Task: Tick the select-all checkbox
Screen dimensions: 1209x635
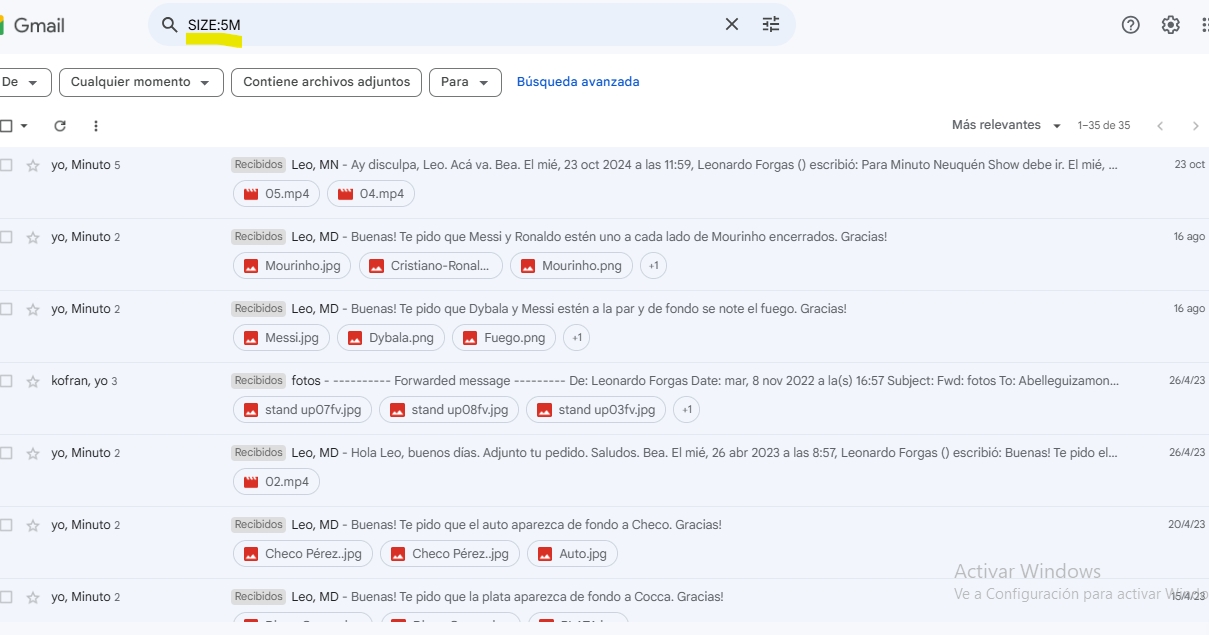Action: [x=6, y=126]
